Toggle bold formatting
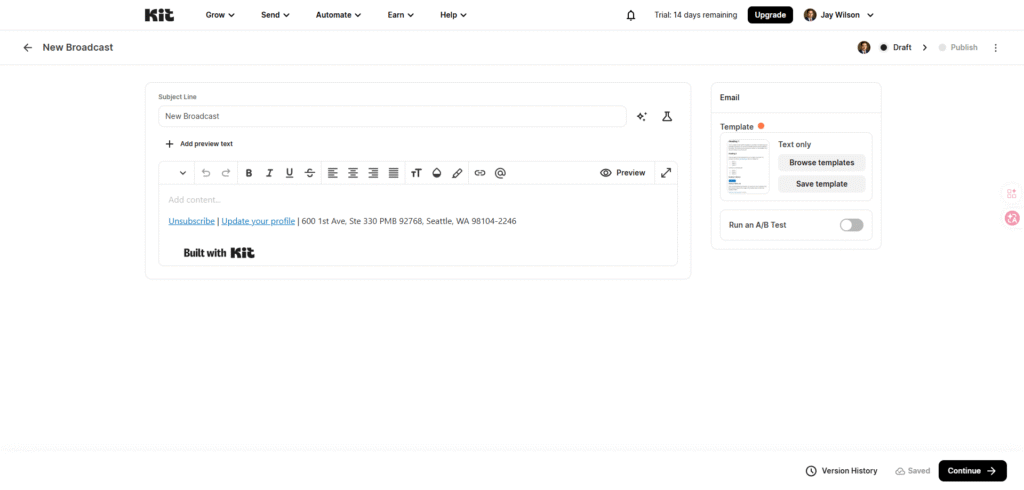This screenshot has height=490, width=1024. [249, 173]
